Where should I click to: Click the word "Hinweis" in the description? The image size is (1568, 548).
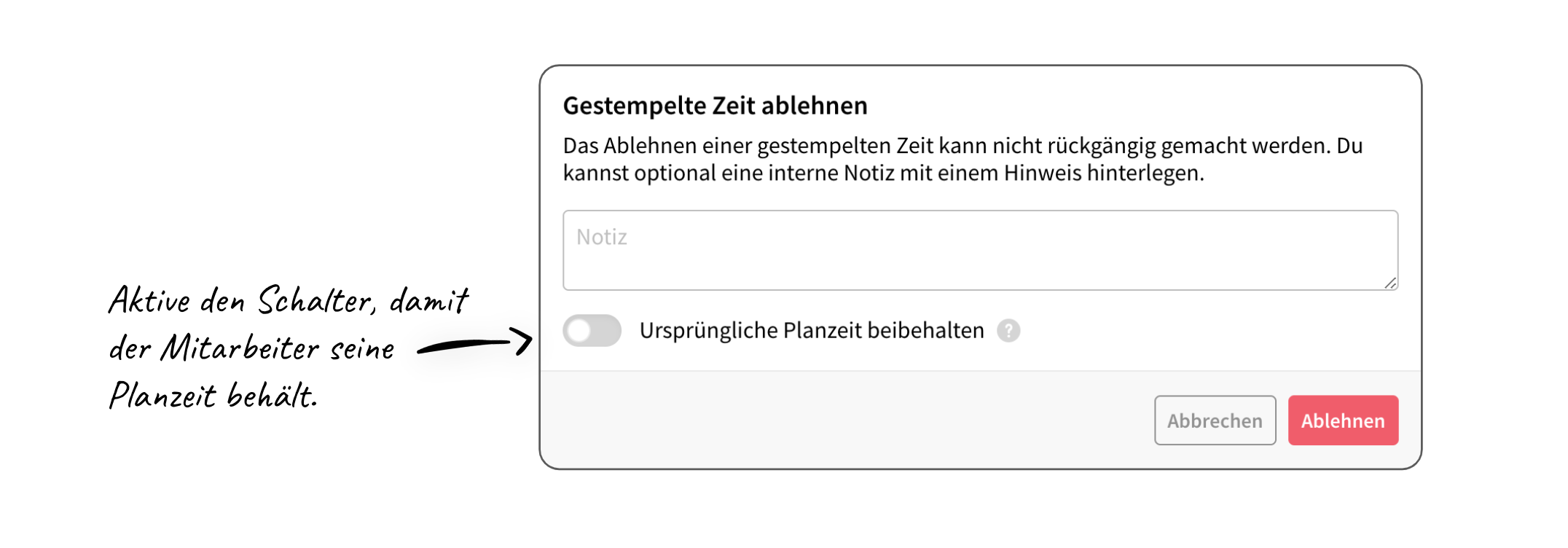[x=1042, y=173]
